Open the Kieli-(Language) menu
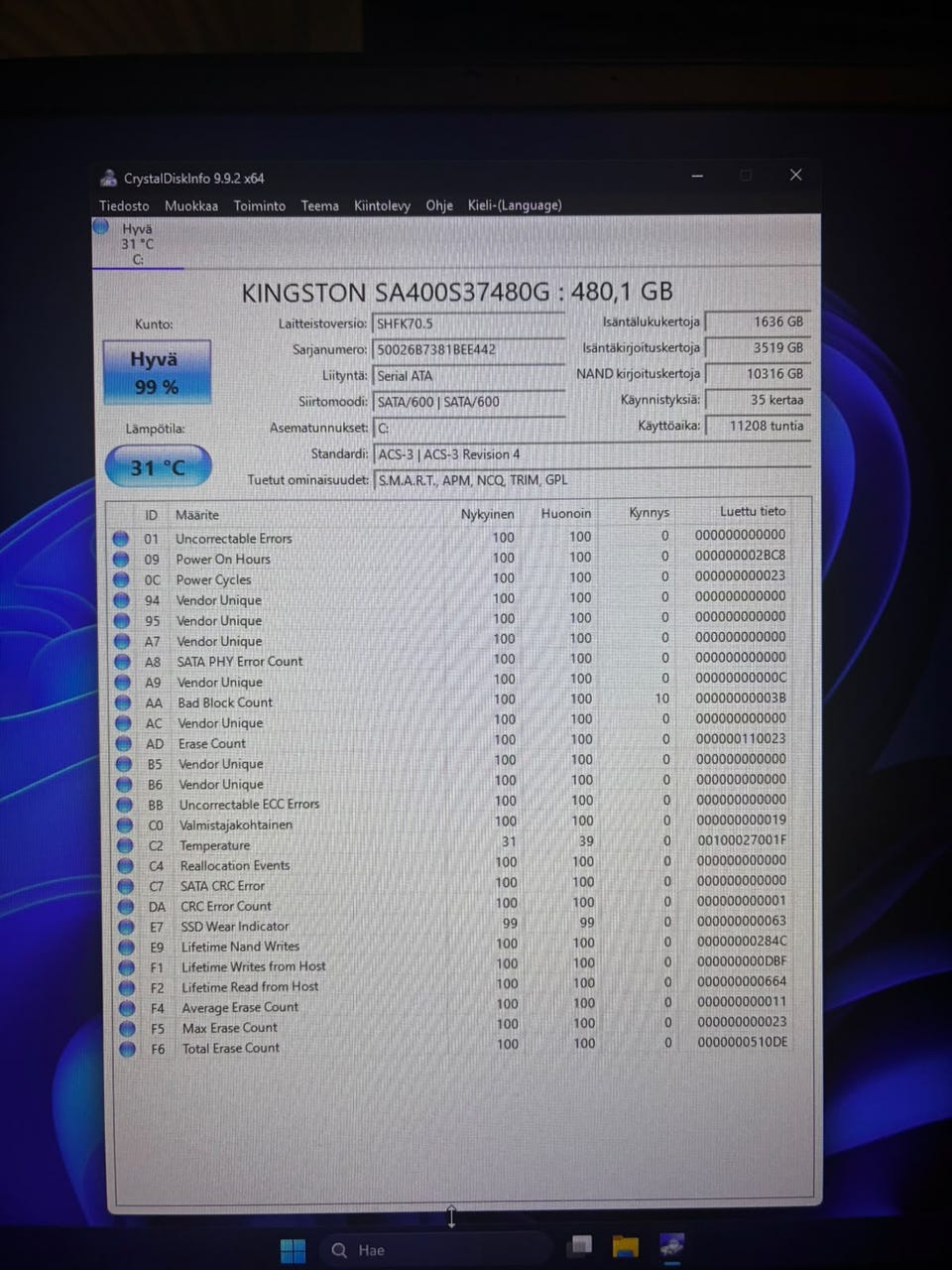 pyautogui.click(x=515, y=205)
